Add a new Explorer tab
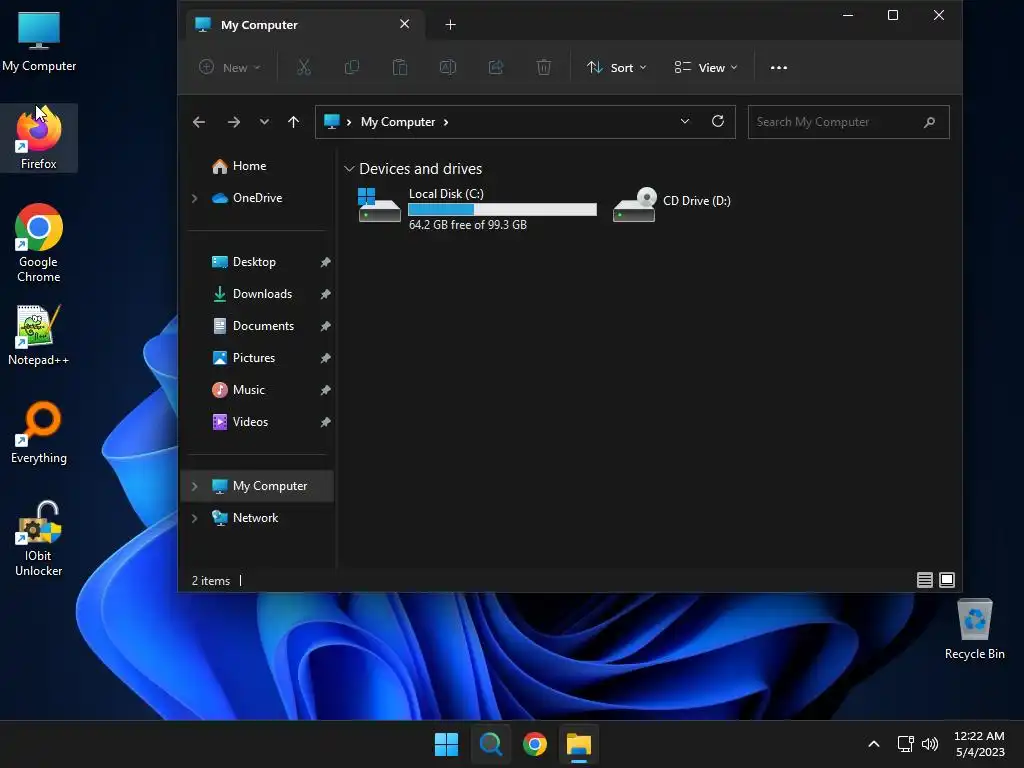This screenshot has width=1024, height=768. 450,25
